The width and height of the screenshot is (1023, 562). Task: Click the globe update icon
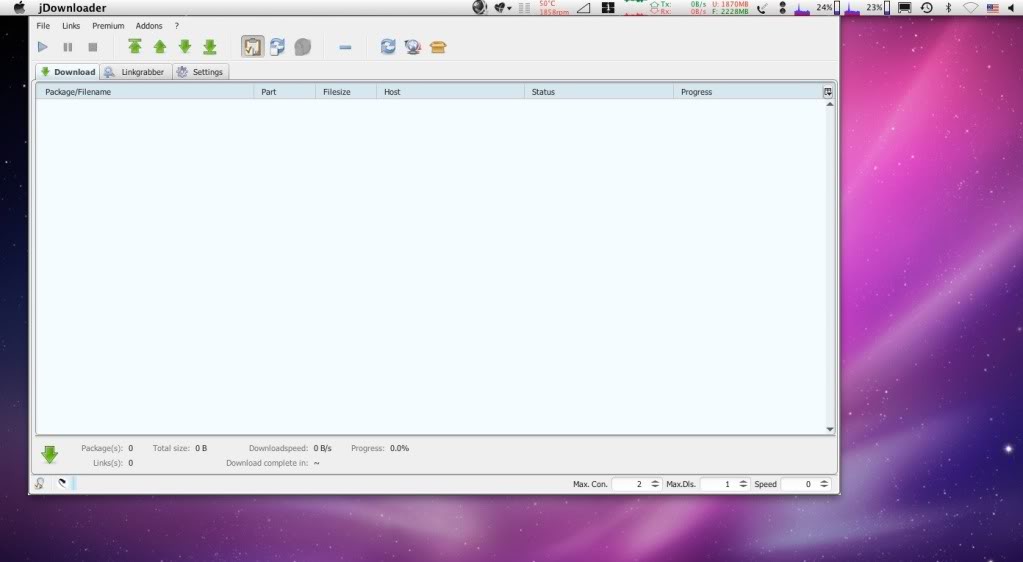pyautogui.click(x=413, y=47)
